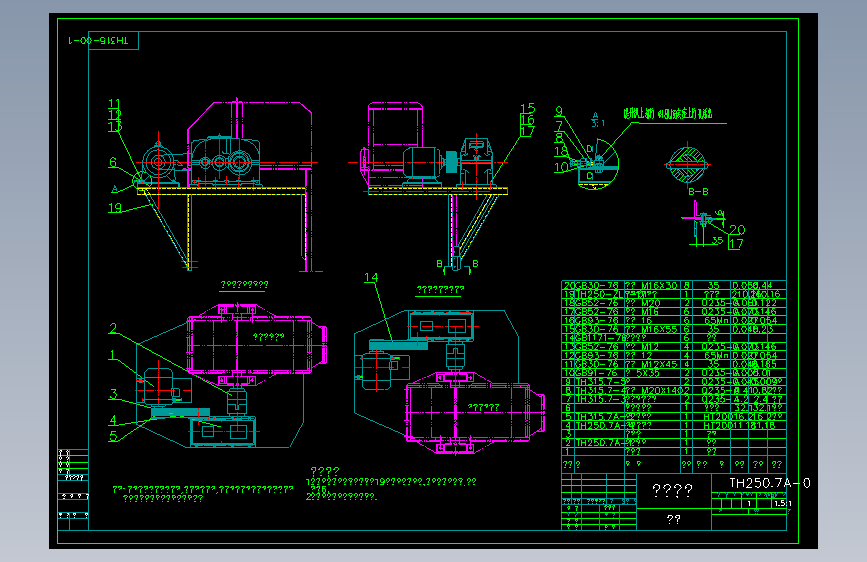Click the TH250.7A-0 drawing number in title block
The height and width of the screenshot is (562, 867).
click(770, 483)
